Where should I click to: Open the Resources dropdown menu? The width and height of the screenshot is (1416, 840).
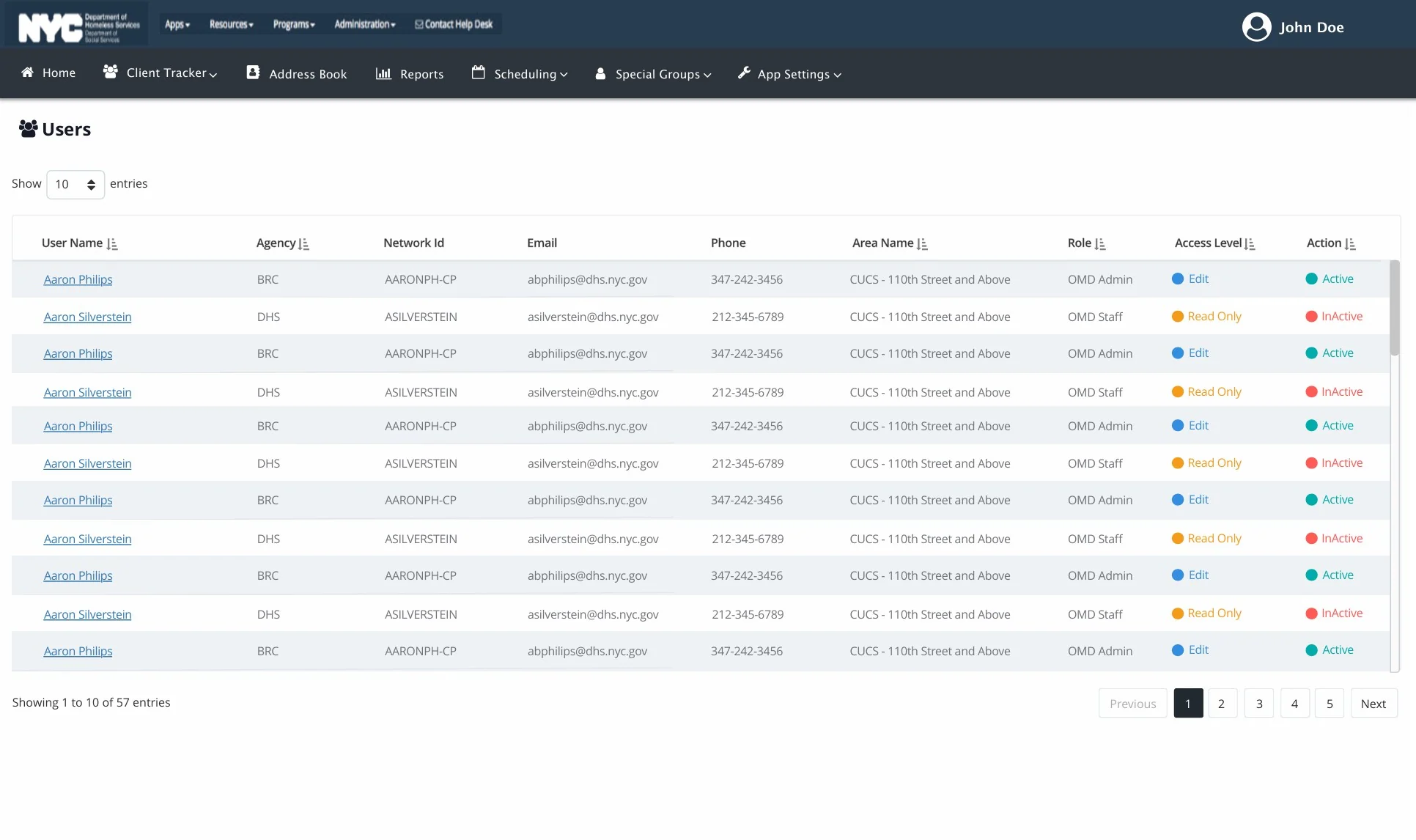(231, 24)
